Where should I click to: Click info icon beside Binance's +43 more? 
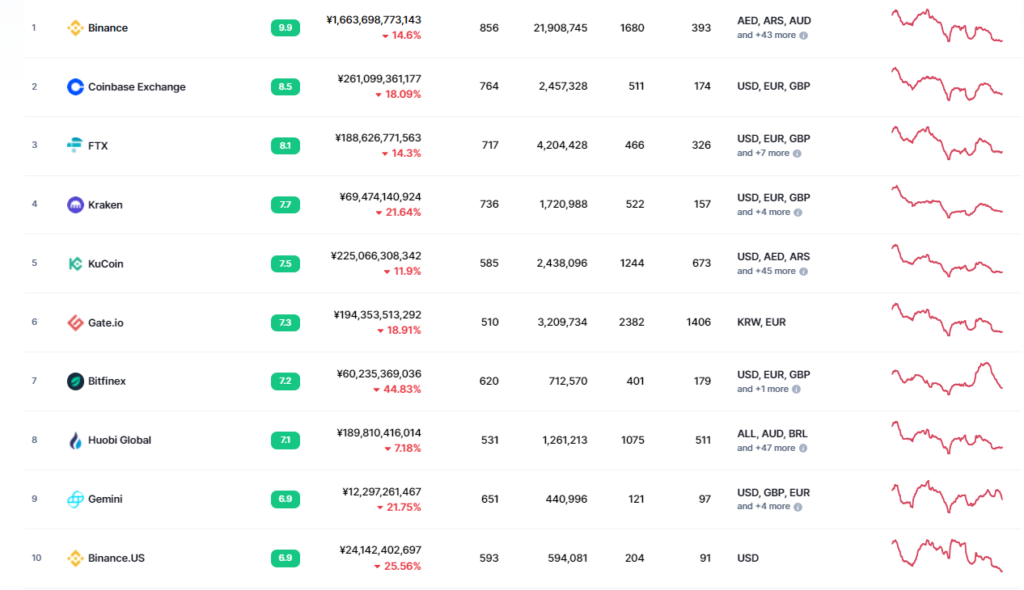(x=803, y=35)
